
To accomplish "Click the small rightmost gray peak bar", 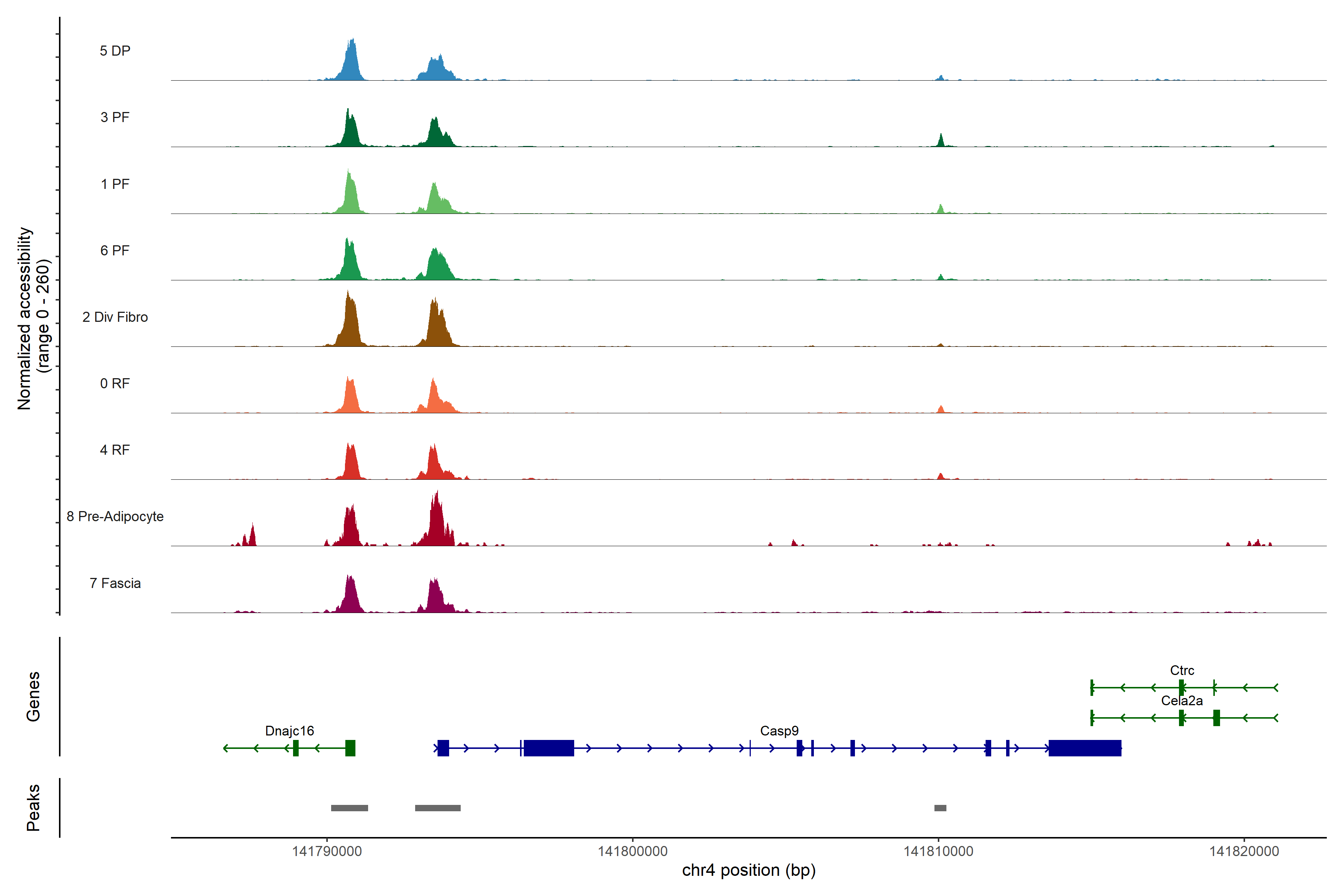I will point(940,808).
